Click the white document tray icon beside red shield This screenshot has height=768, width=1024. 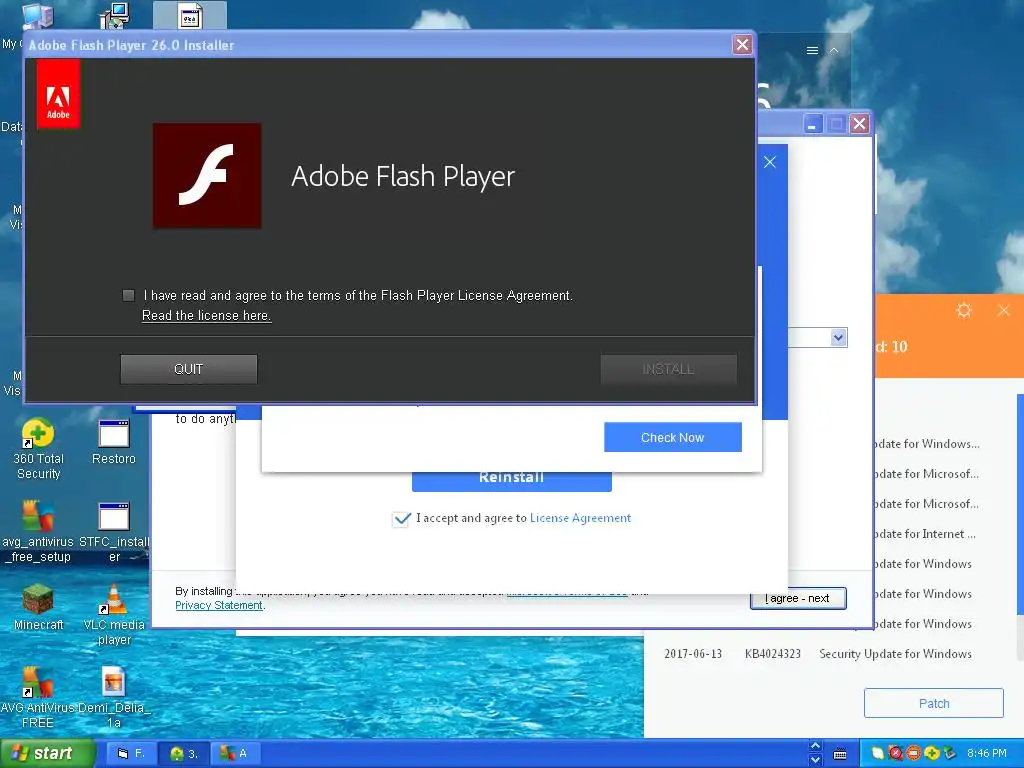(878, 753)
